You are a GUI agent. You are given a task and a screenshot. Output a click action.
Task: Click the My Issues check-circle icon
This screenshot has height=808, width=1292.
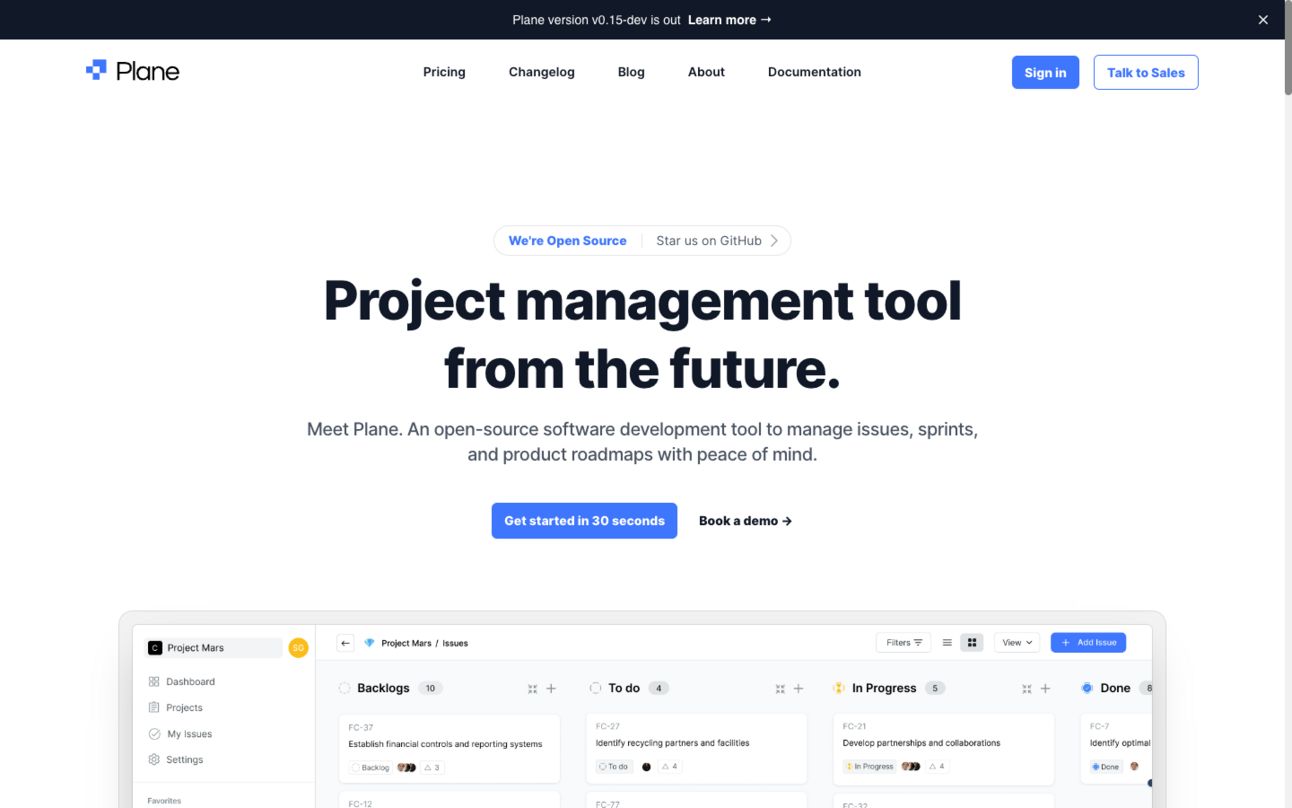tap(154, 734)
